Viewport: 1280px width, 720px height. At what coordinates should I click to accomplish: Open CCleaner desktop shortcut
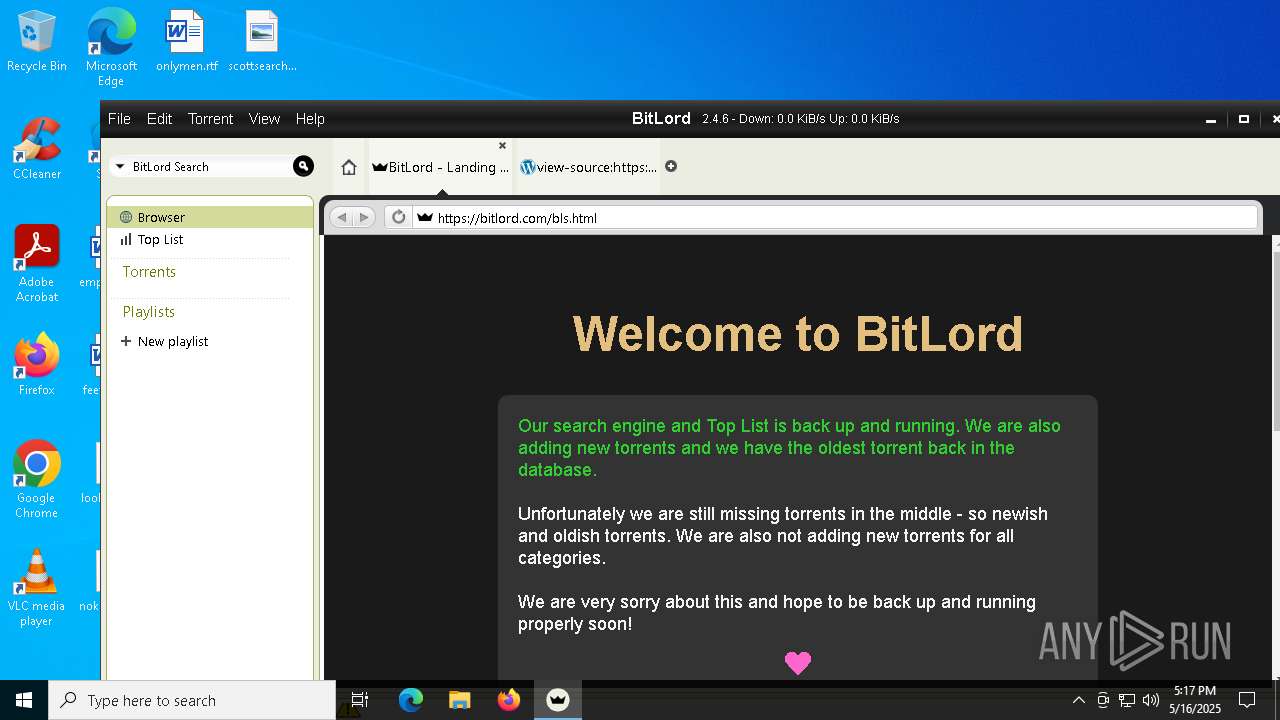pyautogui.click(x=37, y=150)
